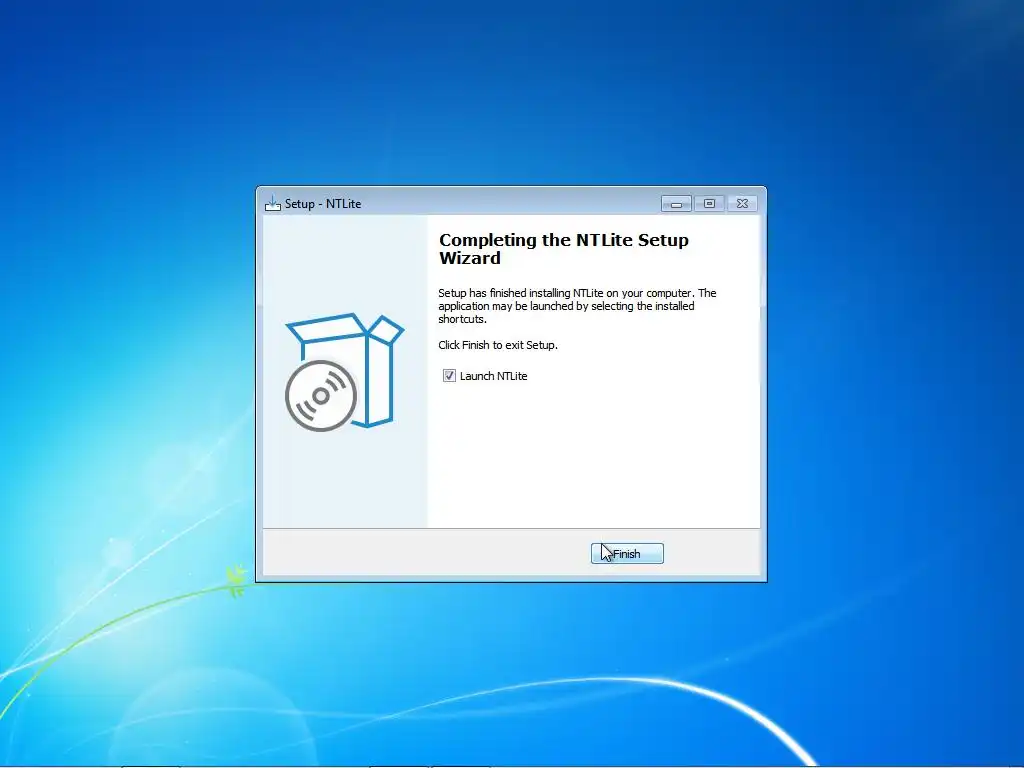The width and height of the screenshot is (1024, 768).
Task: Click the 'Click Finish to exit Setup.' text
Action: click(498, 345)
